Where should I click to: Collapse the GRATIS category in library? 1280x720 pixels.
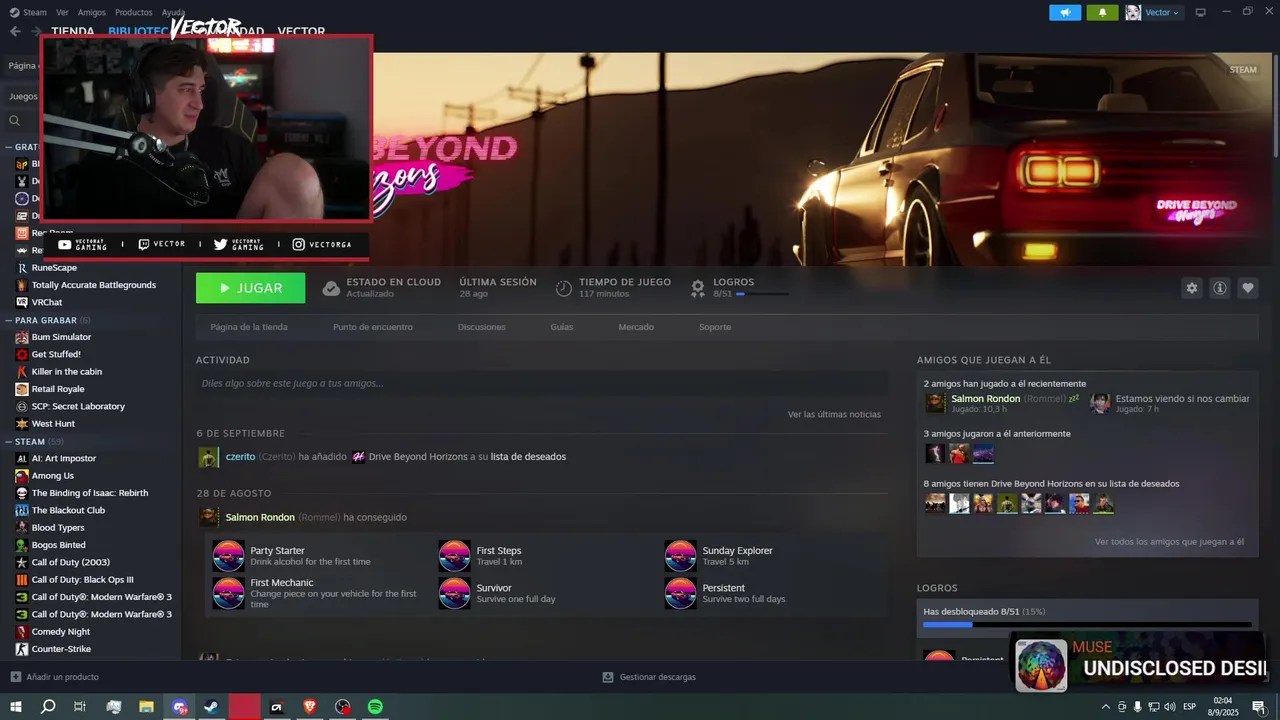coord(9,147)
